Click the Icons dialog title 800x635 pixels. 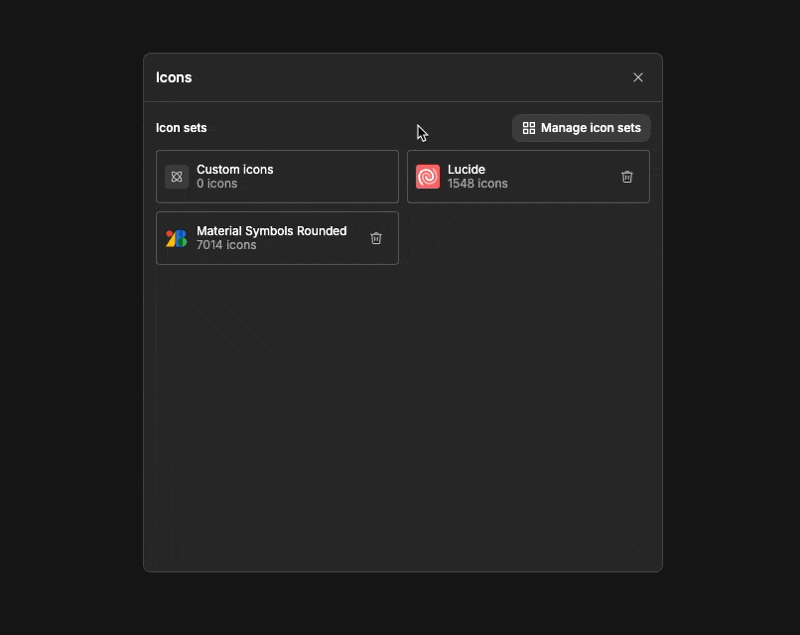point(173,77)
